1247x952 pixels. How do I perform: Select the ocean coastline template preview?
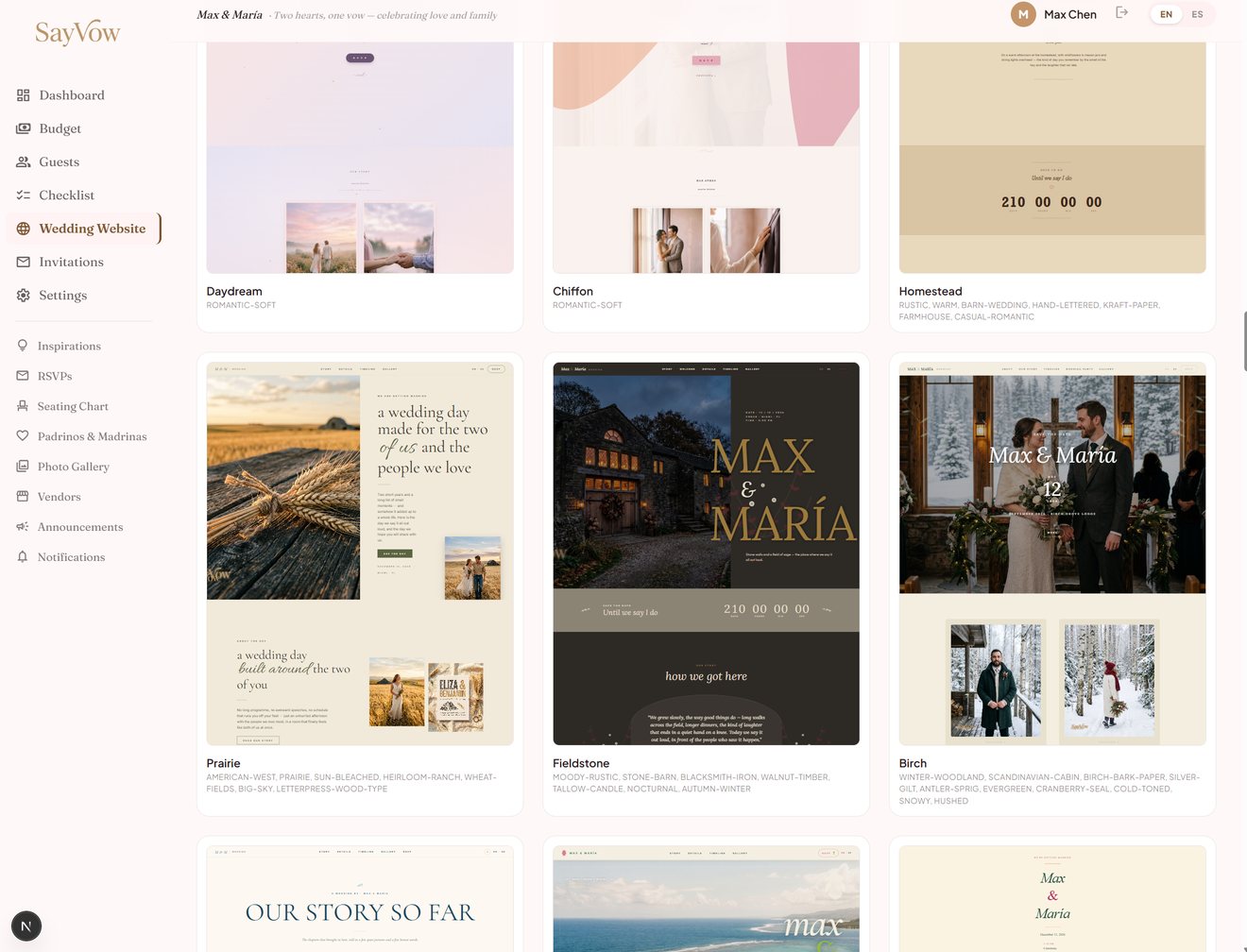click(x=706, y=898)
